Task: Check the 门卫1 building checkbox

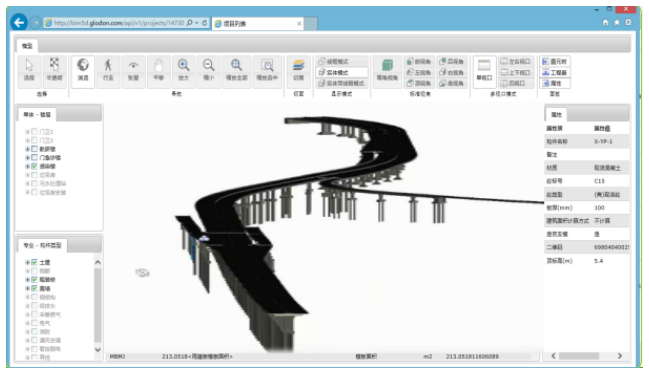Action: coord(35,132)
